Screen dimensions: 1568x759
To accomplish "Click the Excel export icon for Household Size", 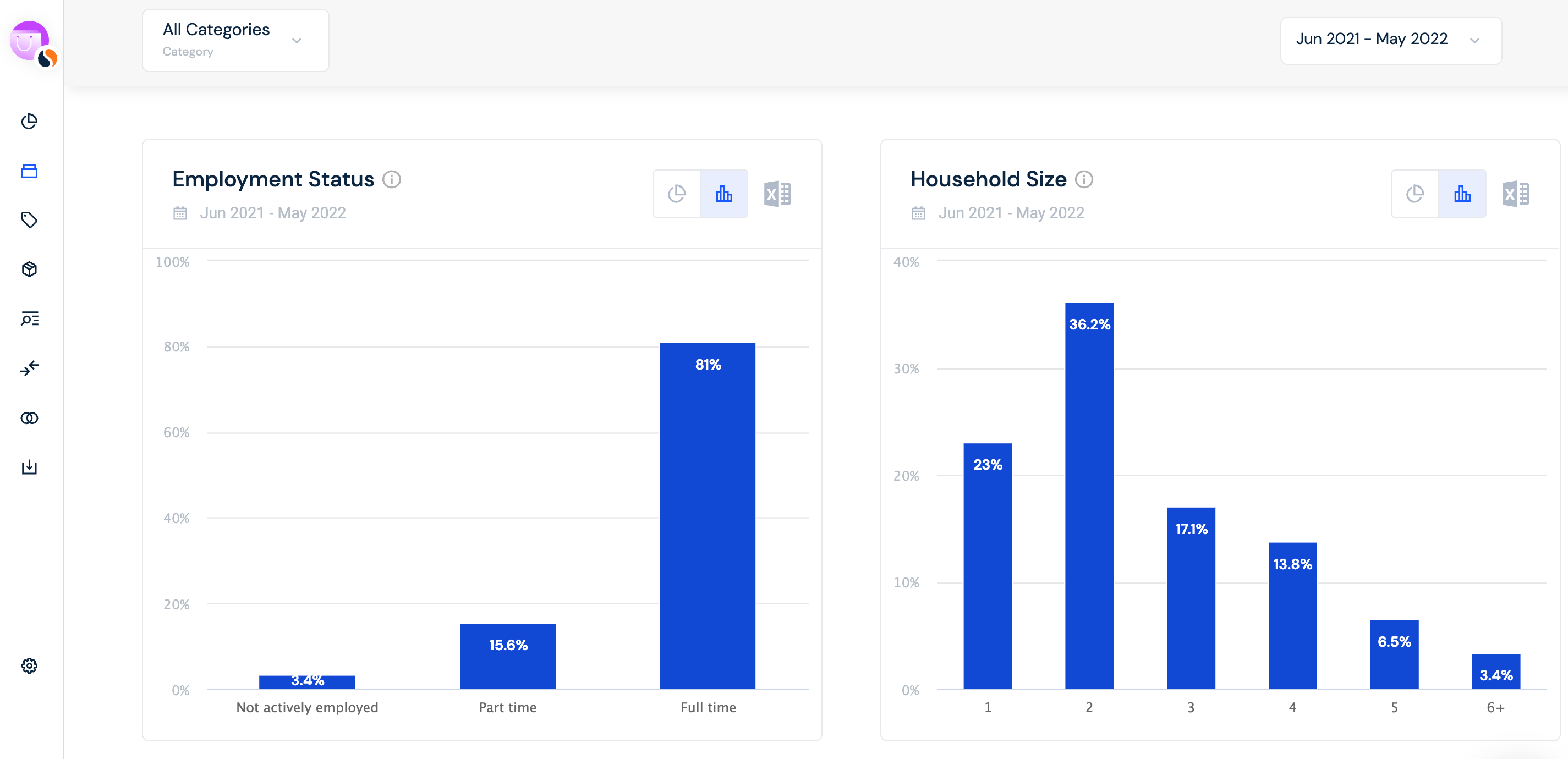I will [x=1515, y=193].
